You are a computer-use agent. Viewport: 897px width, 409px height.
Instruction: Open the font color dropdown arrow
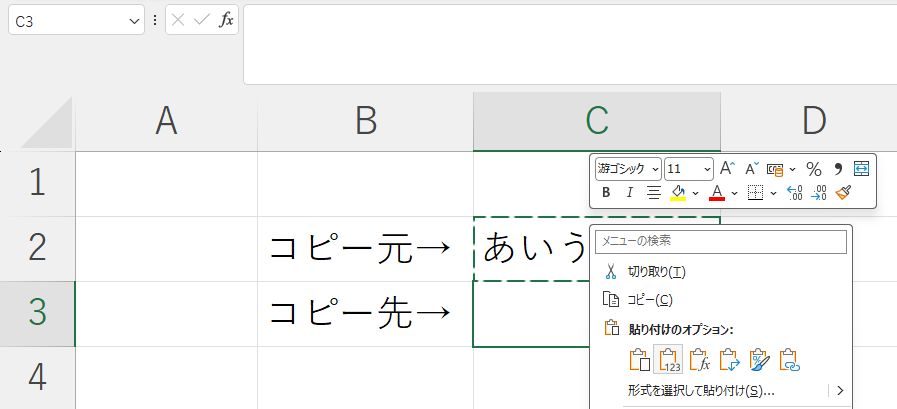[x=735, y=193]
